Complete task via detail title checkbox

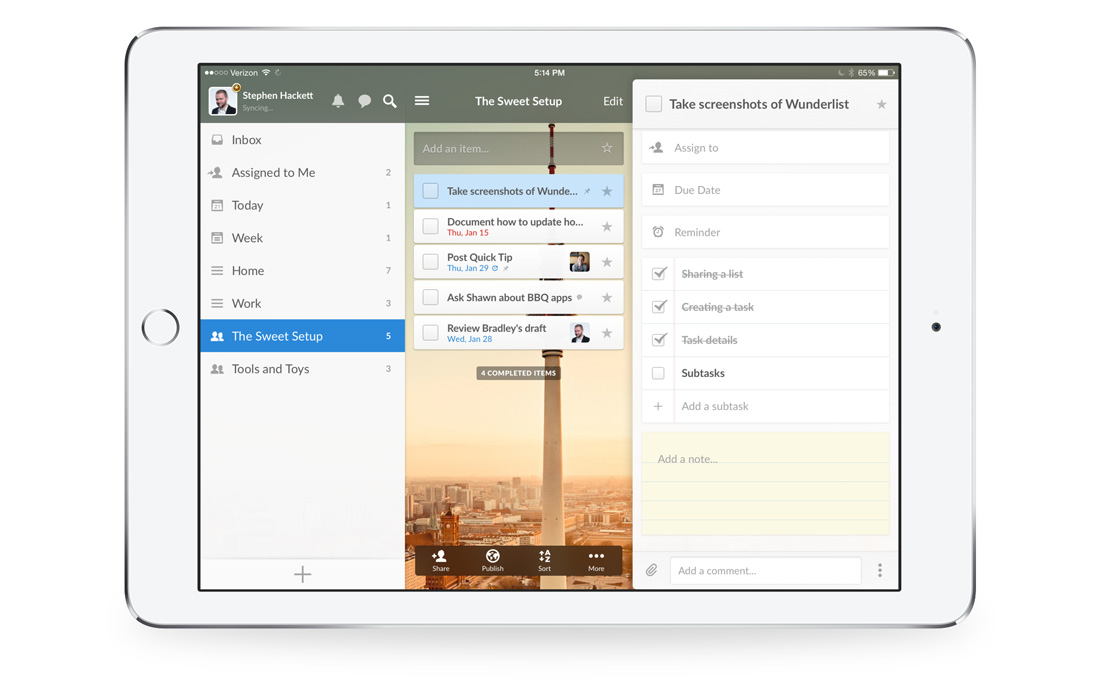pos(653,104)
